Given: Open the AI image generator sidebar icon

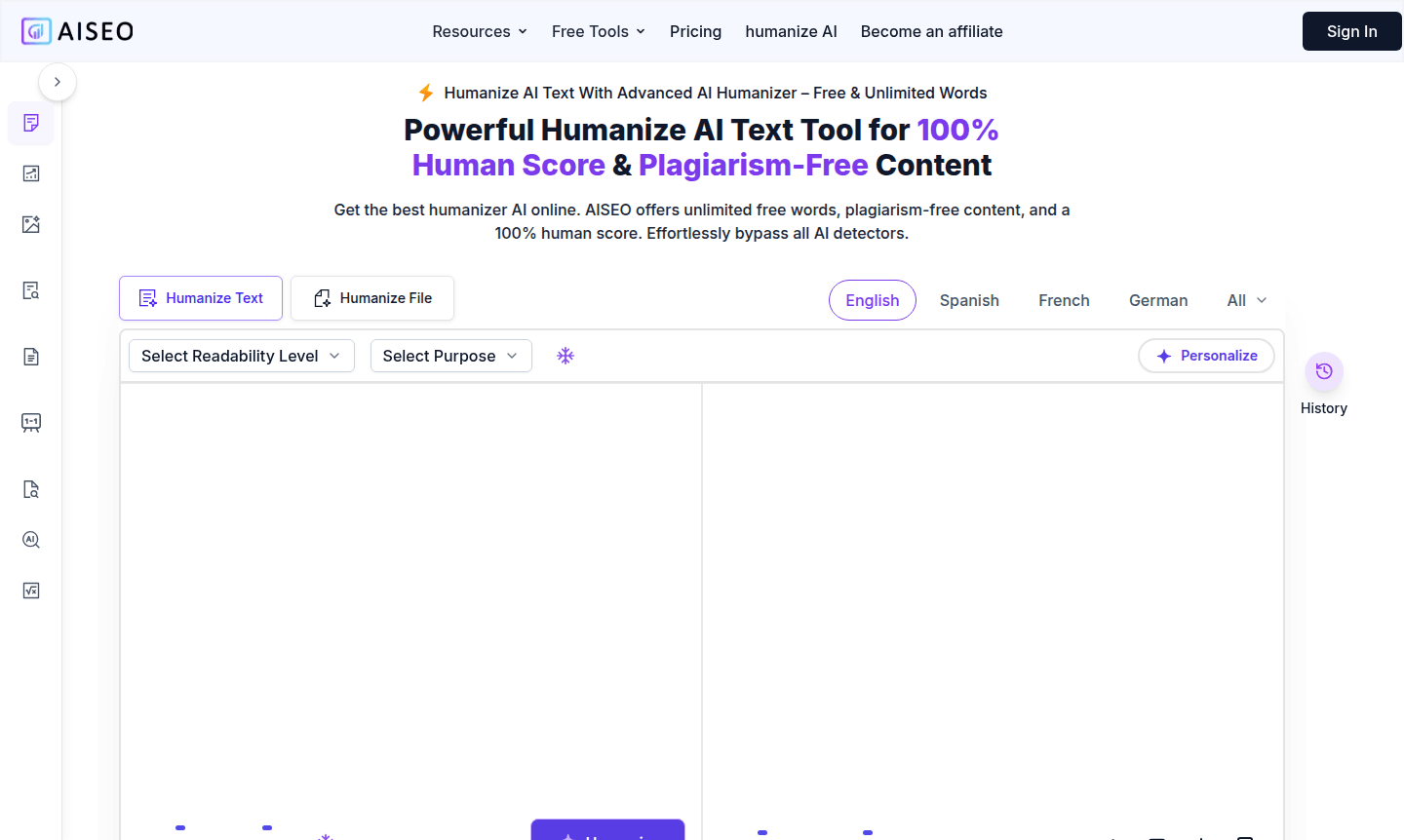Looking at the screenshot, I should point(31,224).
